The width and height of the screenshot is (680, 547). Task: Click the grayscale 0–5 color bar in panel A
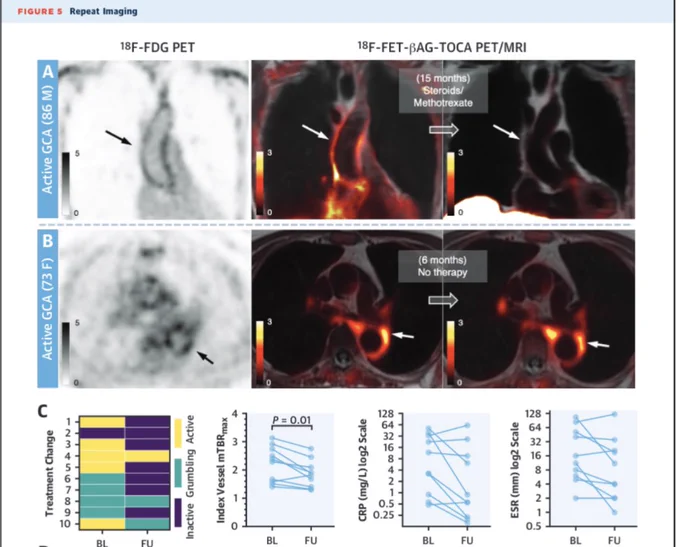tap(65, 183)
